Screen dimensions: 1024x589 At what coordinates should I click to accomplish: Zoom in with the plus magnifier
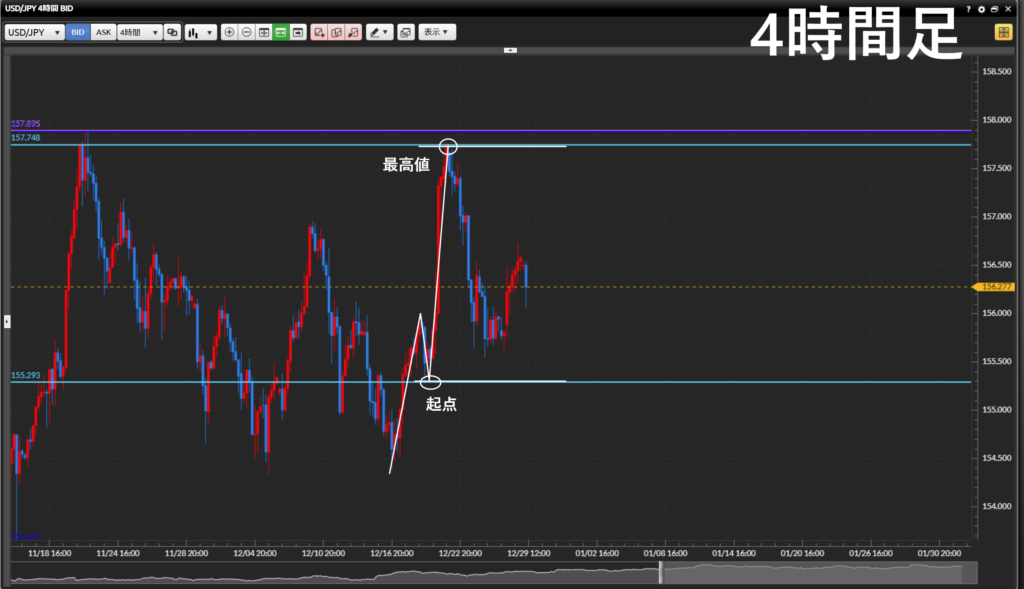230,32
